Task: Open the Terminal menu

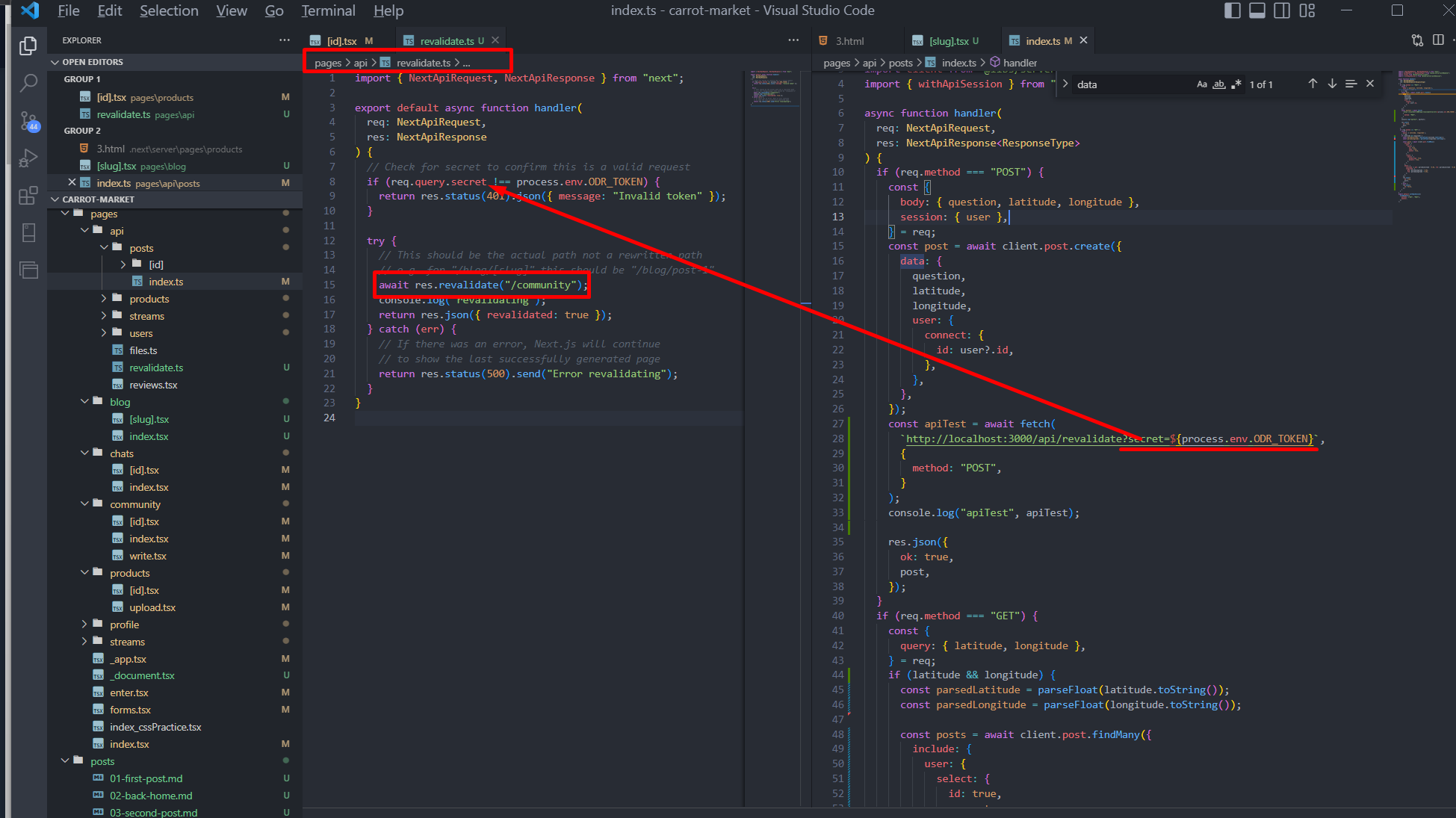Action: pos(328,10)
